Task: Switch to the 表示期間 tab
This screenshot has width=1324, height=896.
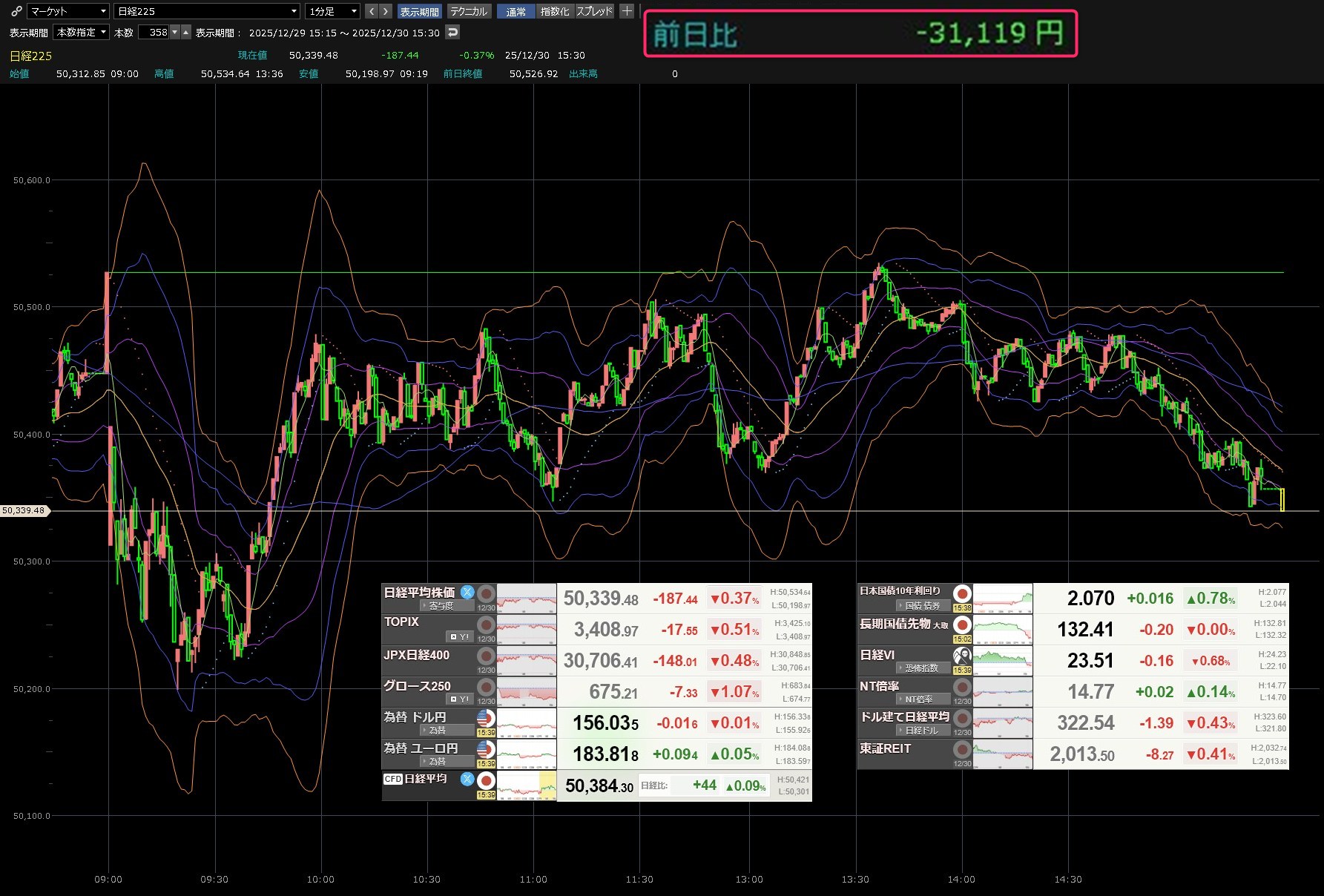Action: point(419,11)
